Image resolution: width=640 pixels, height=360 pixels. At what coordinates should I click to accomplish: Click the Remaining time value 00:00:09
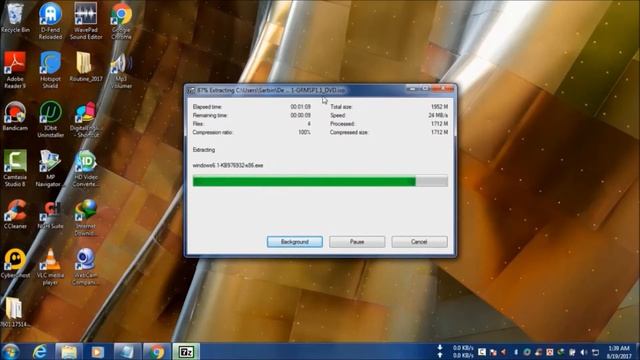(x=300, y=115)
